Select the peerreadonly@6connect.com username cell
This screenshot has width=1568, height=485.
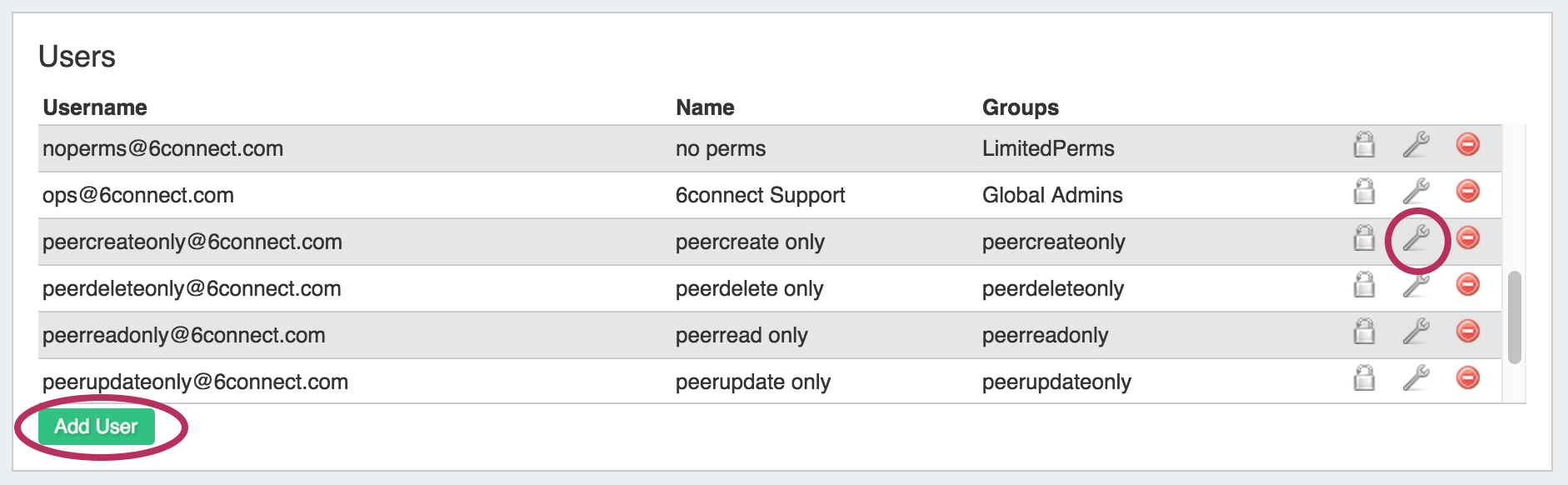[184, 335]
